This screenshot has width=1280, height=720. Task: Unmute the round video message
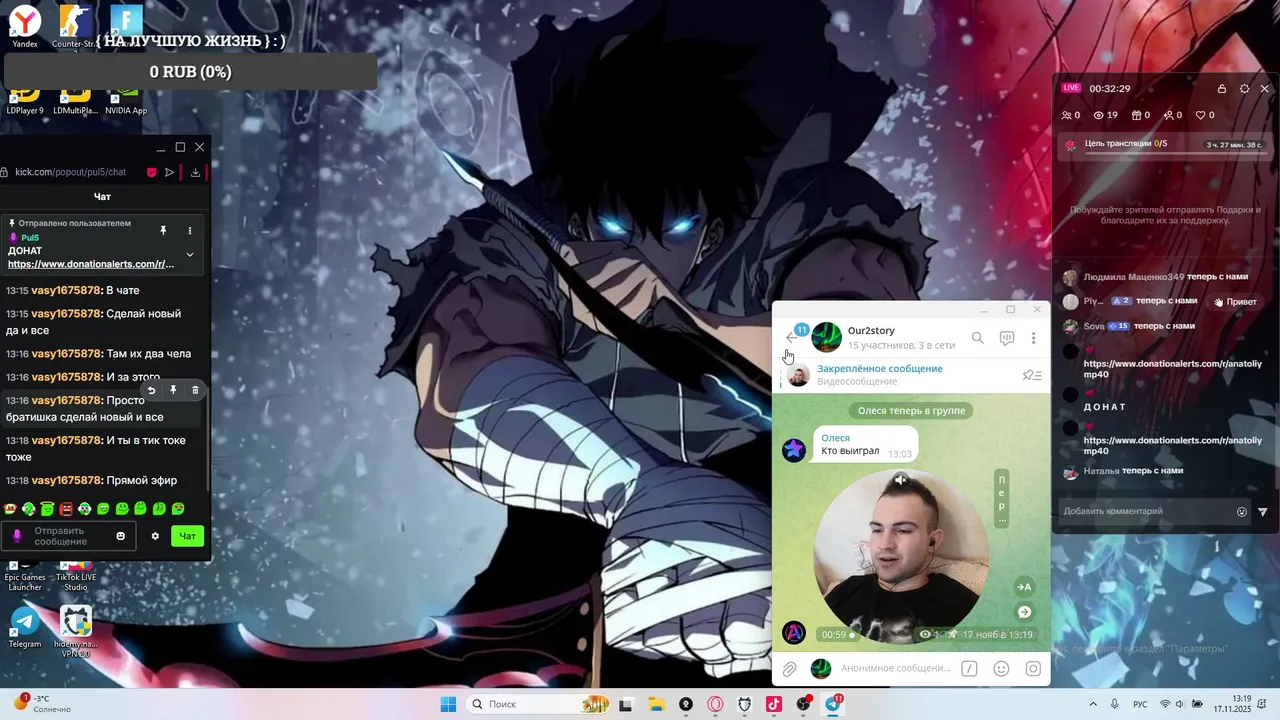pyautogui.click(x=900, y=480)
